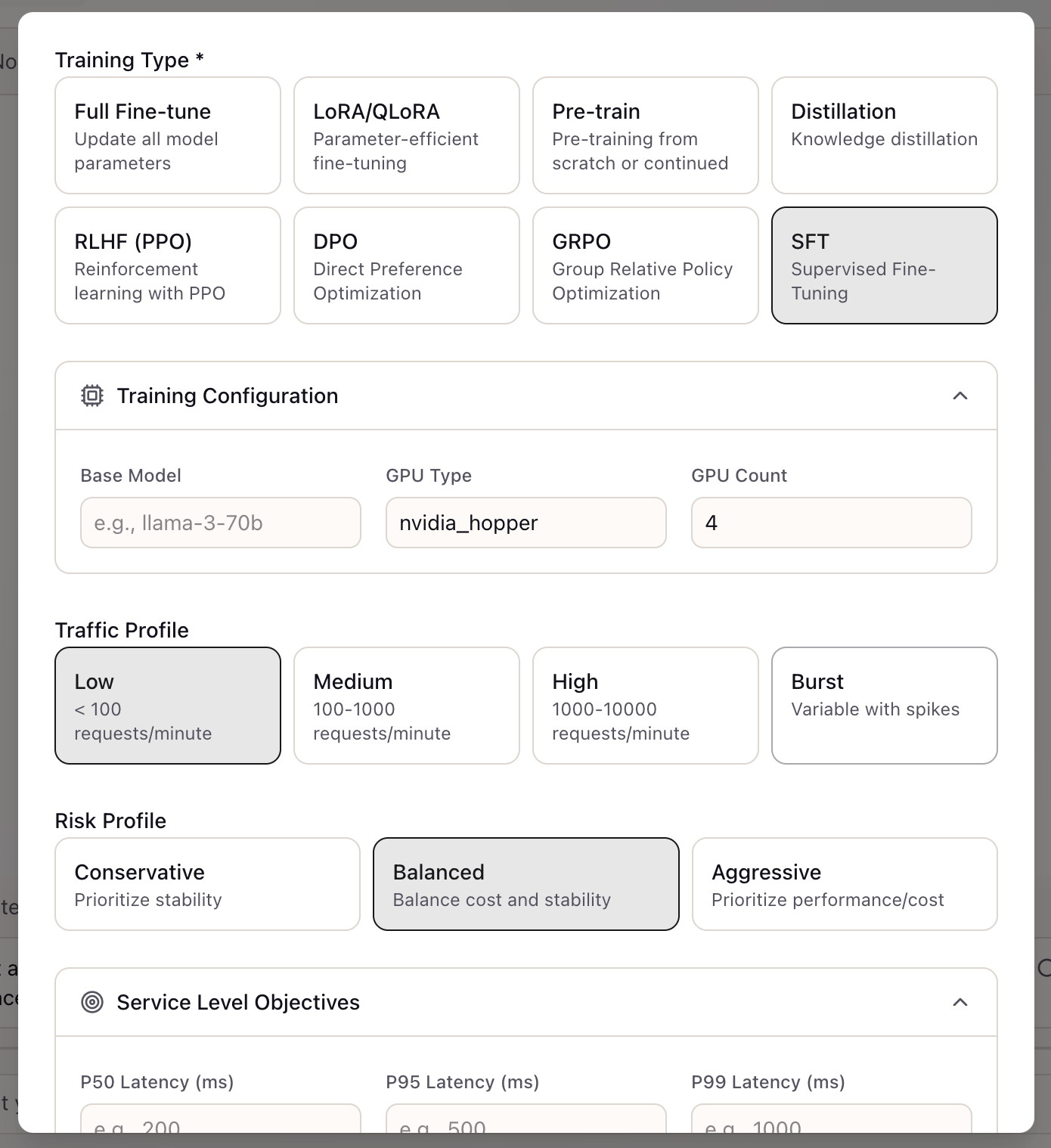1051x1148 pixels.
Task: Click the P50 Latency input box
Action: 220,1127
